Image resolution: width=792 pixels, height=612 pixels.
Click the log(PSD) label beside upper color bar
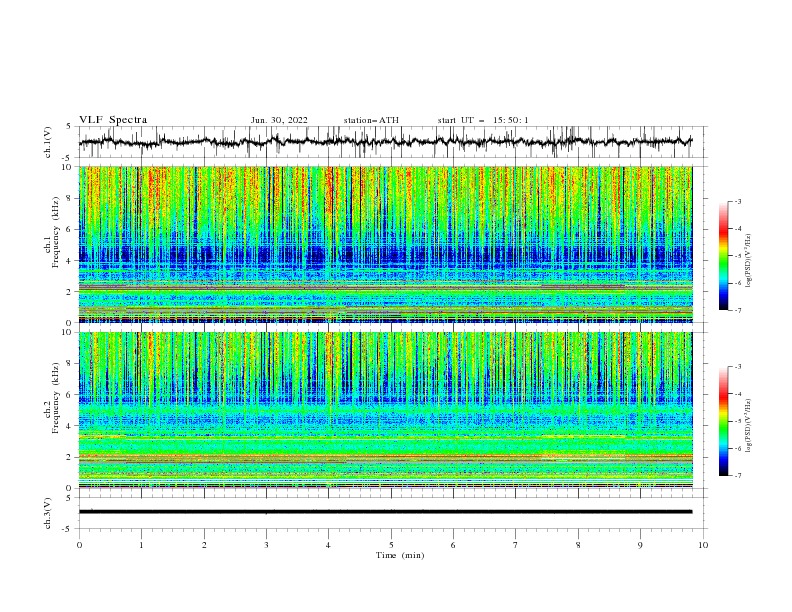click(749, 261)
